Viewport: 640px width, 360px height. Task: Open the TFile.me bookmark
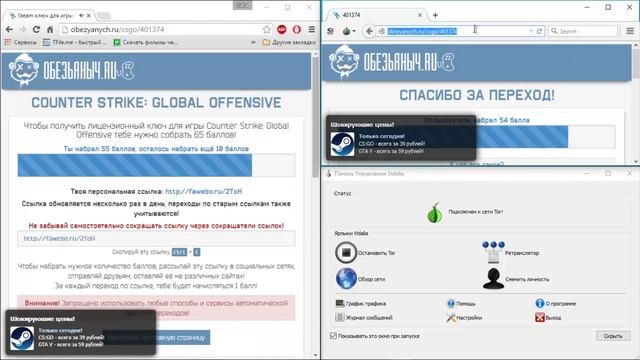point(74,42)
